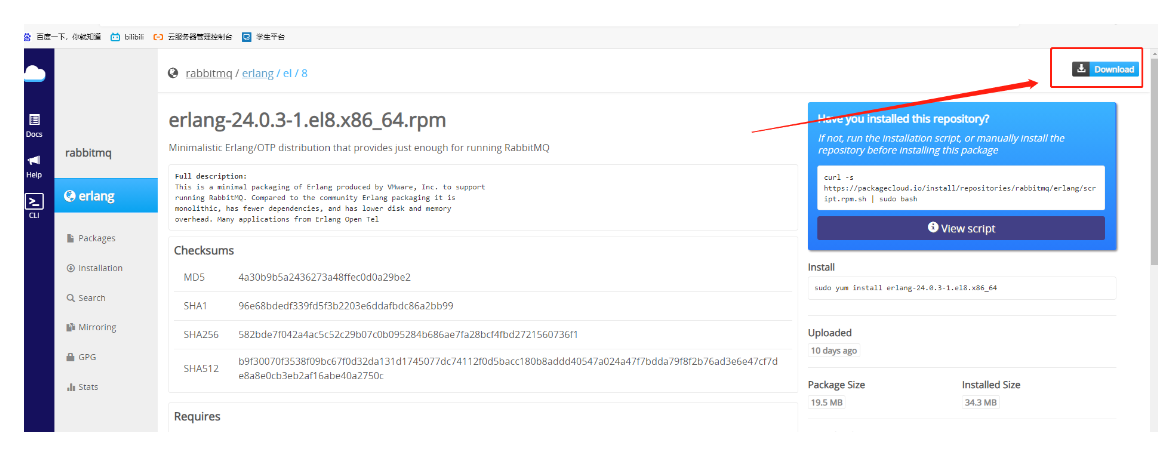Click the "10 days ago" uploaded value
1158x450 pixels.
pos(833,350)
